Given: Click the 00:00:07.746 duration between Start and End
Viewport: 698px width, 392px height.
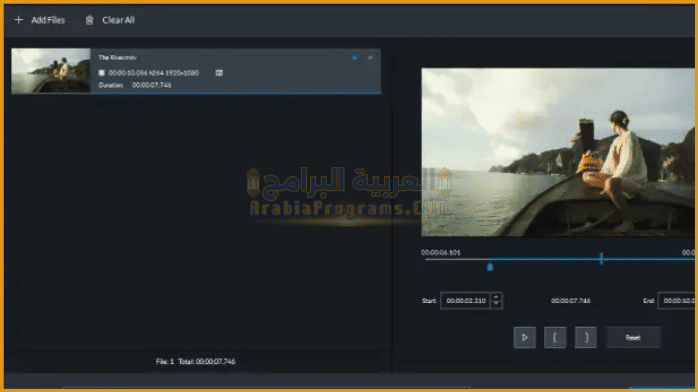Looking at the screenshot, I should point(571,301).
